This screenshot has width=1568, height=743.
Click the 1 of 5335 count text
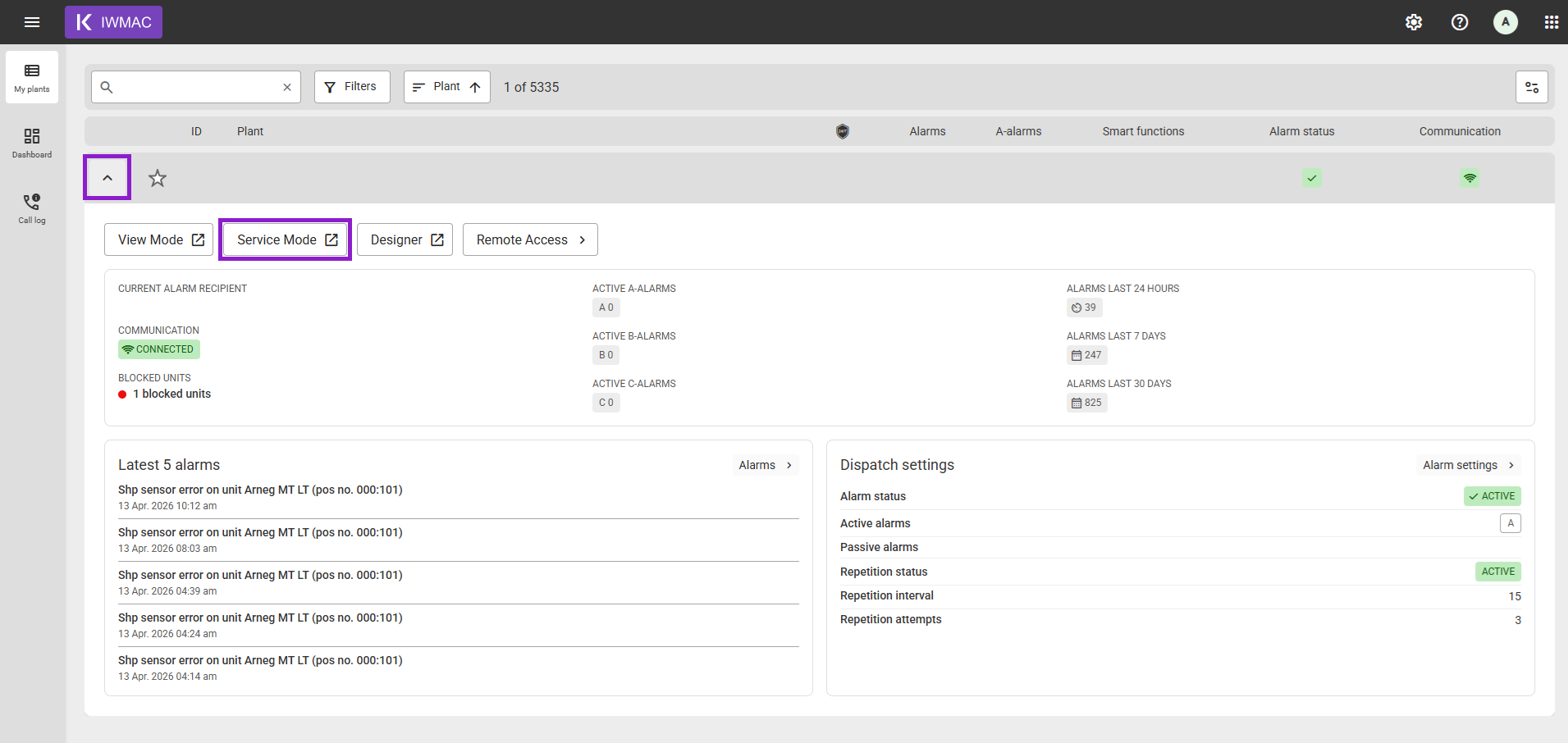pos(531,87)
